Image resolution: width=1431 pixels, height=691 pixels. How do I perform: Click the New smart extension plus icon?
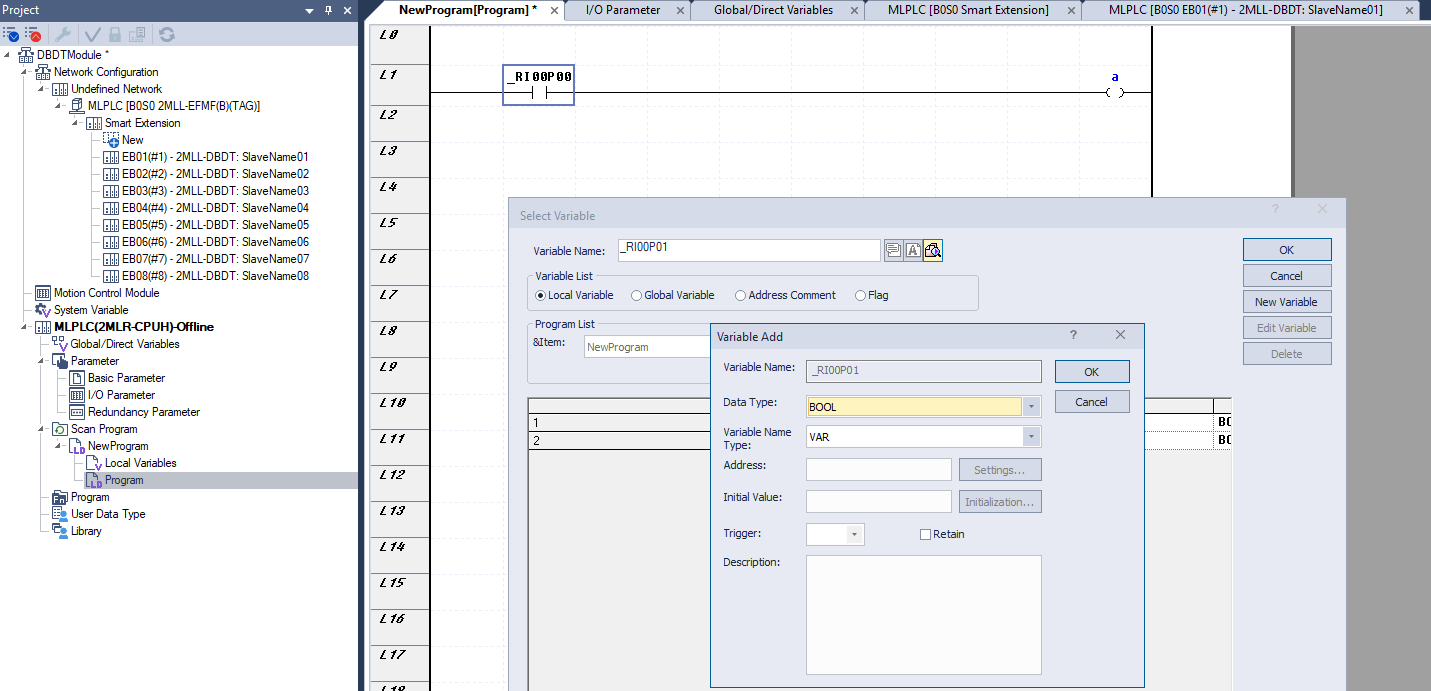pyautogui.click(x=111, y=140)
